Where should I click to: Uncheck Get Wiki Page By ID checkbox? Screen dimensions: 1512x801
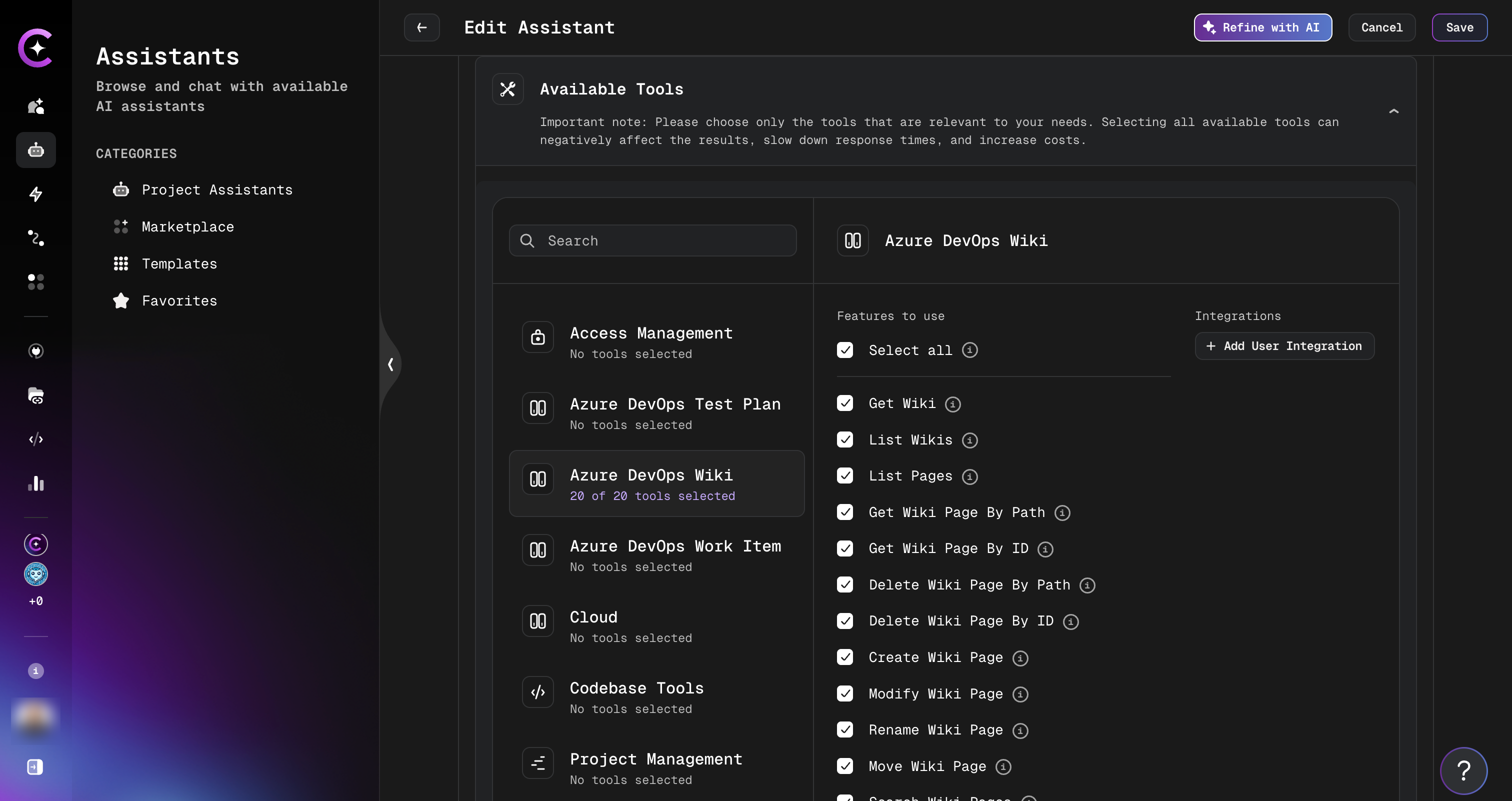click(845, 548)
